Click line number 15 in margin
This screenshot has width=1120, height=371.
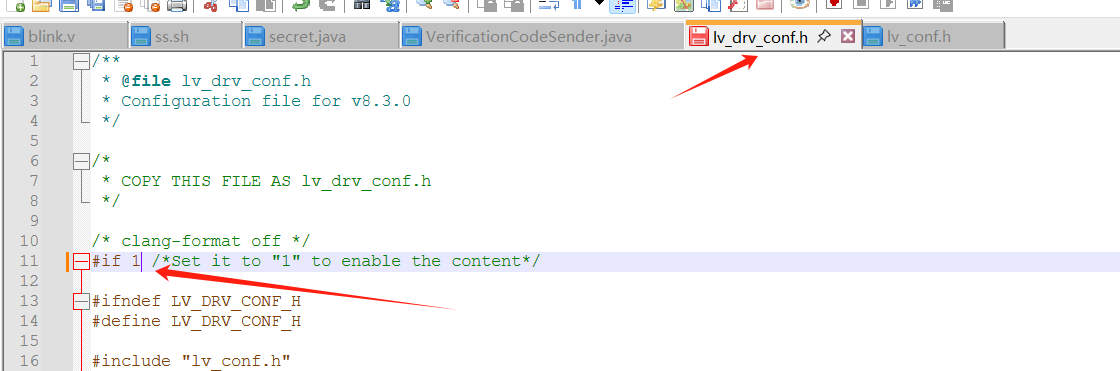(x=29, y=341)
